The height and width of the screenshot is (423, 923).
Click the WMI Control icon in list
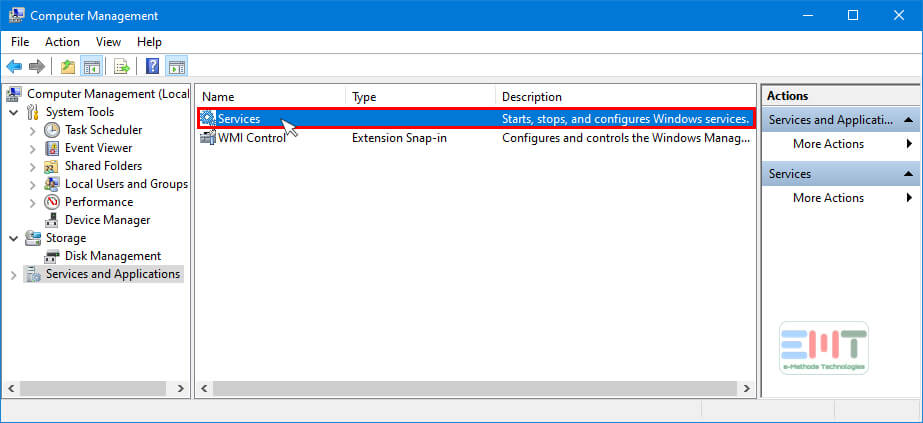[x=208, y=138]
